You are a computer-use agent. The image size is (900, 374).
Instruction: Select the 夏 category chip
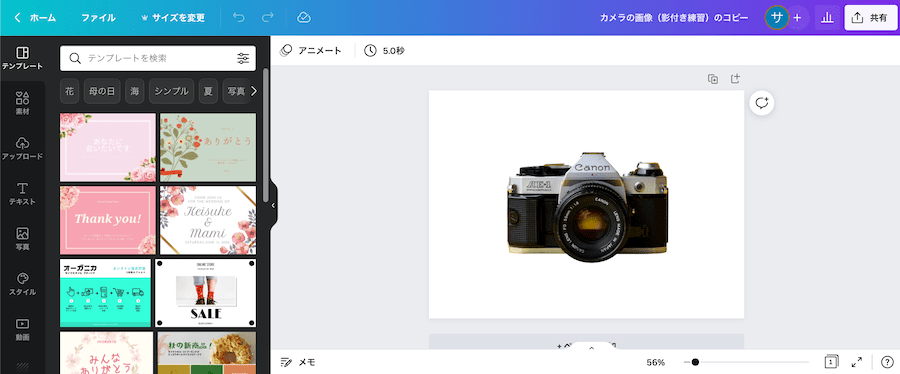tap(208, 91)
